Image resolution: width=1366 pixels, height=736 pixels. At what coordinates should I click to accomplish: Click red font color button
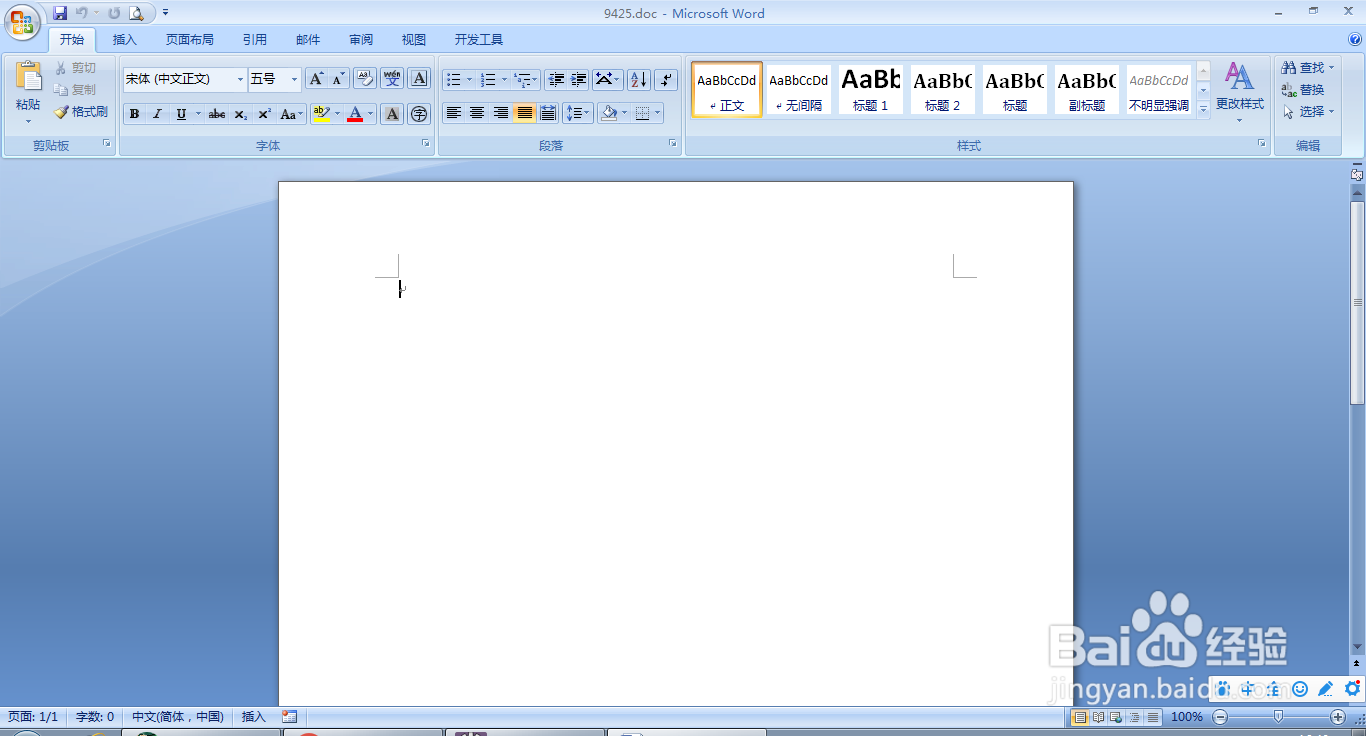click(x=355, y=114)
